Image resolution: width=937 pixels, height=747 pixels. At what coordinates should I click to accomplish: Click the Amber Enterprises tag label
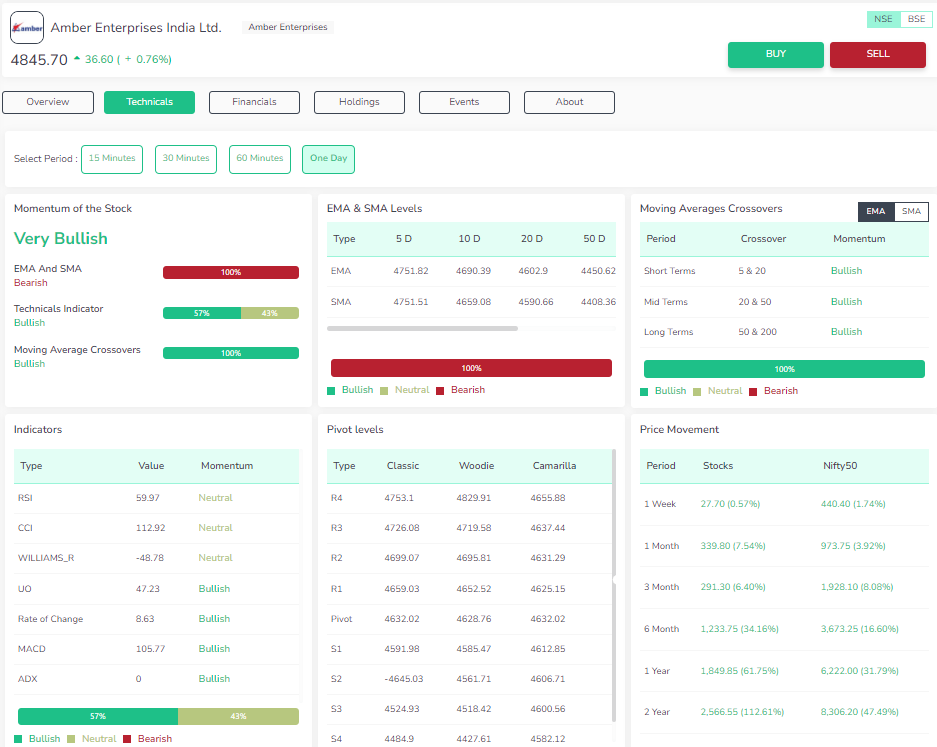click(288, 27)
